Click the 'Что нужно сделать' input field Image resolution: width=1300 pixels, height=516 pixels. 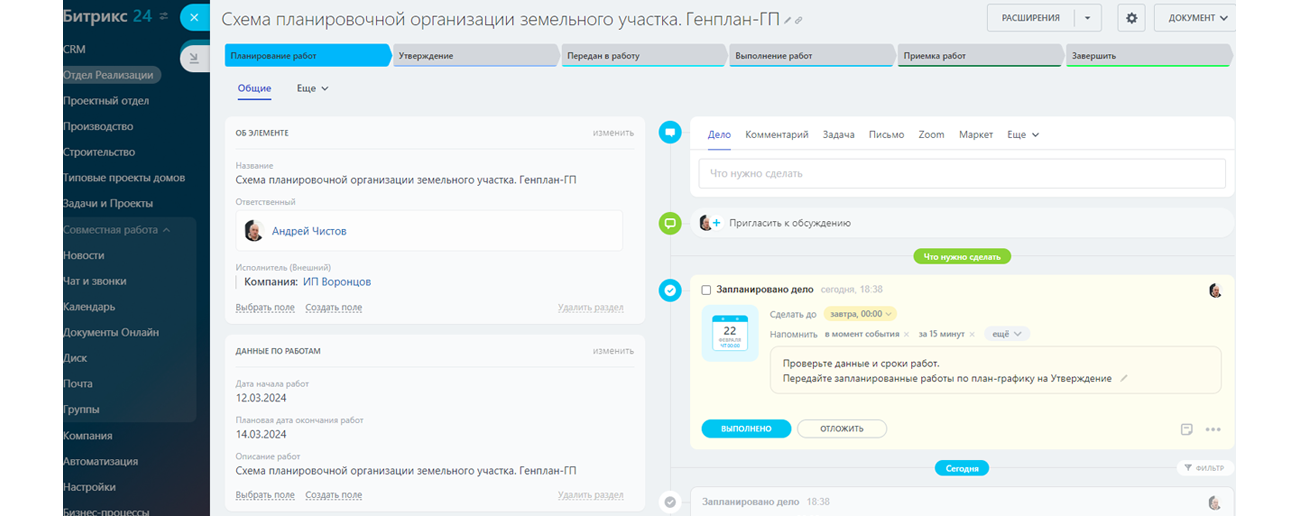pos(961,173)
